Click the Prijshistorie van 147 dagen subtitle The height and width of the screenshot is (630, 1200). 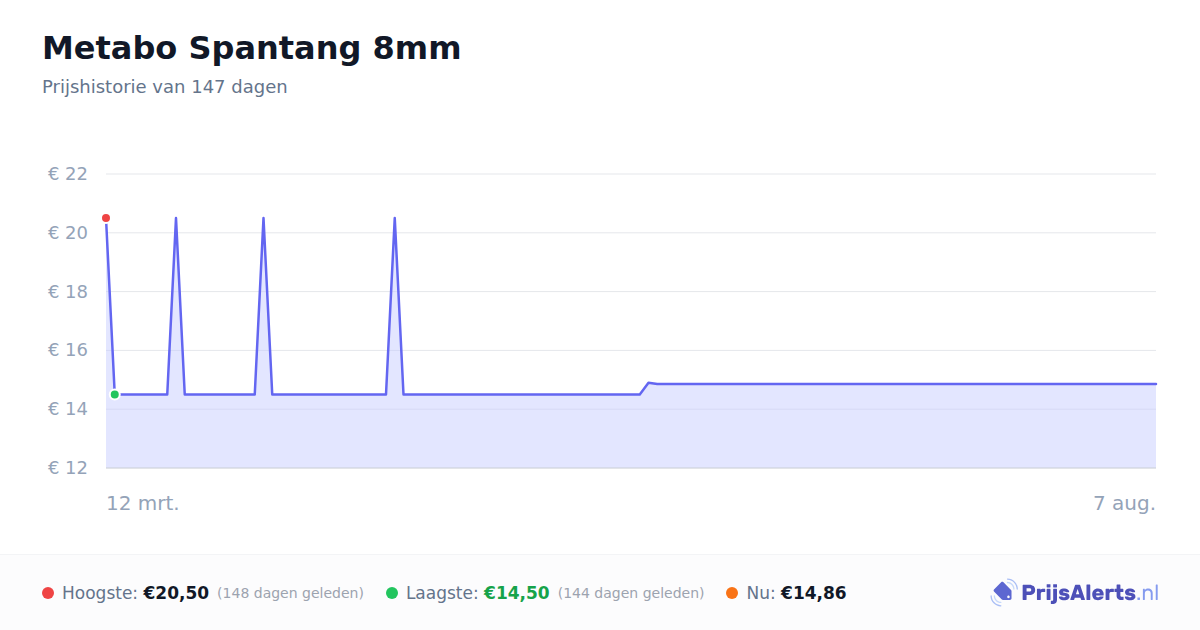click(x=165, y=87)
